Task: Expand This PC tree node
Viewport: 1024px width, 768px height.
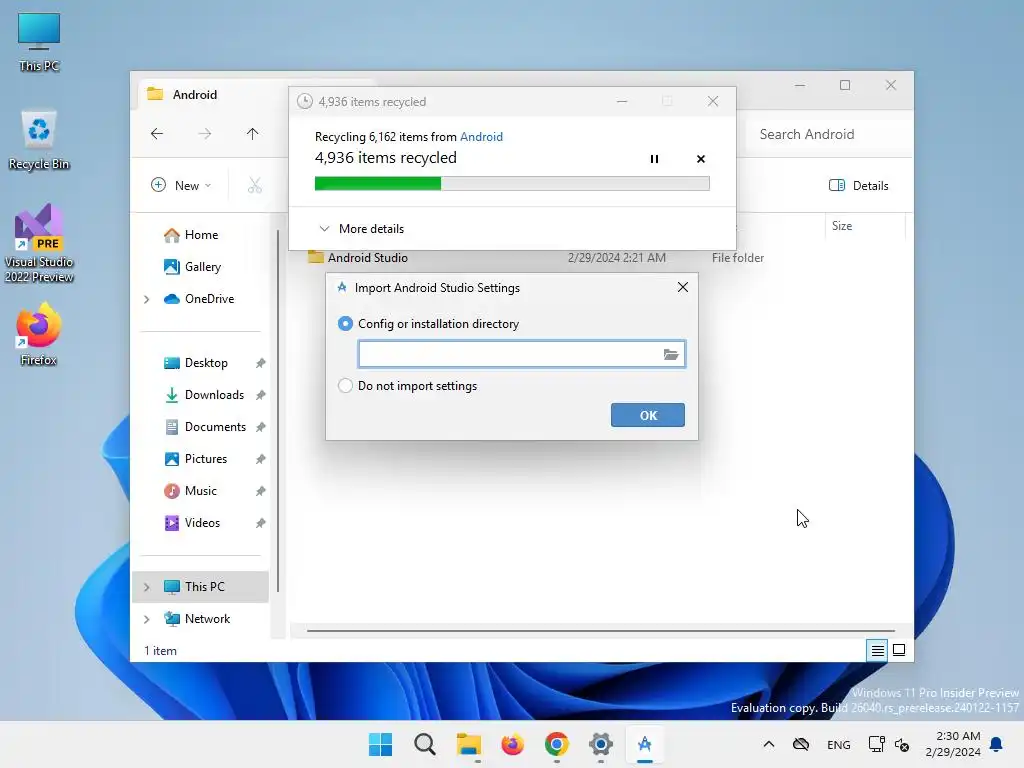Action: [147, 587]
